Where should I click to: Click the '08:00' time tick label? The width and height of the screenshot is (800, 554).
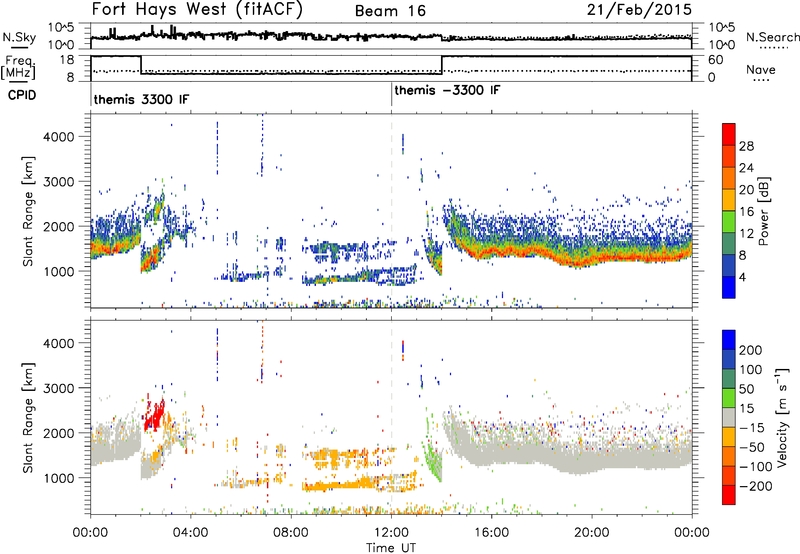pyautogui.click(x=291, y=533)
